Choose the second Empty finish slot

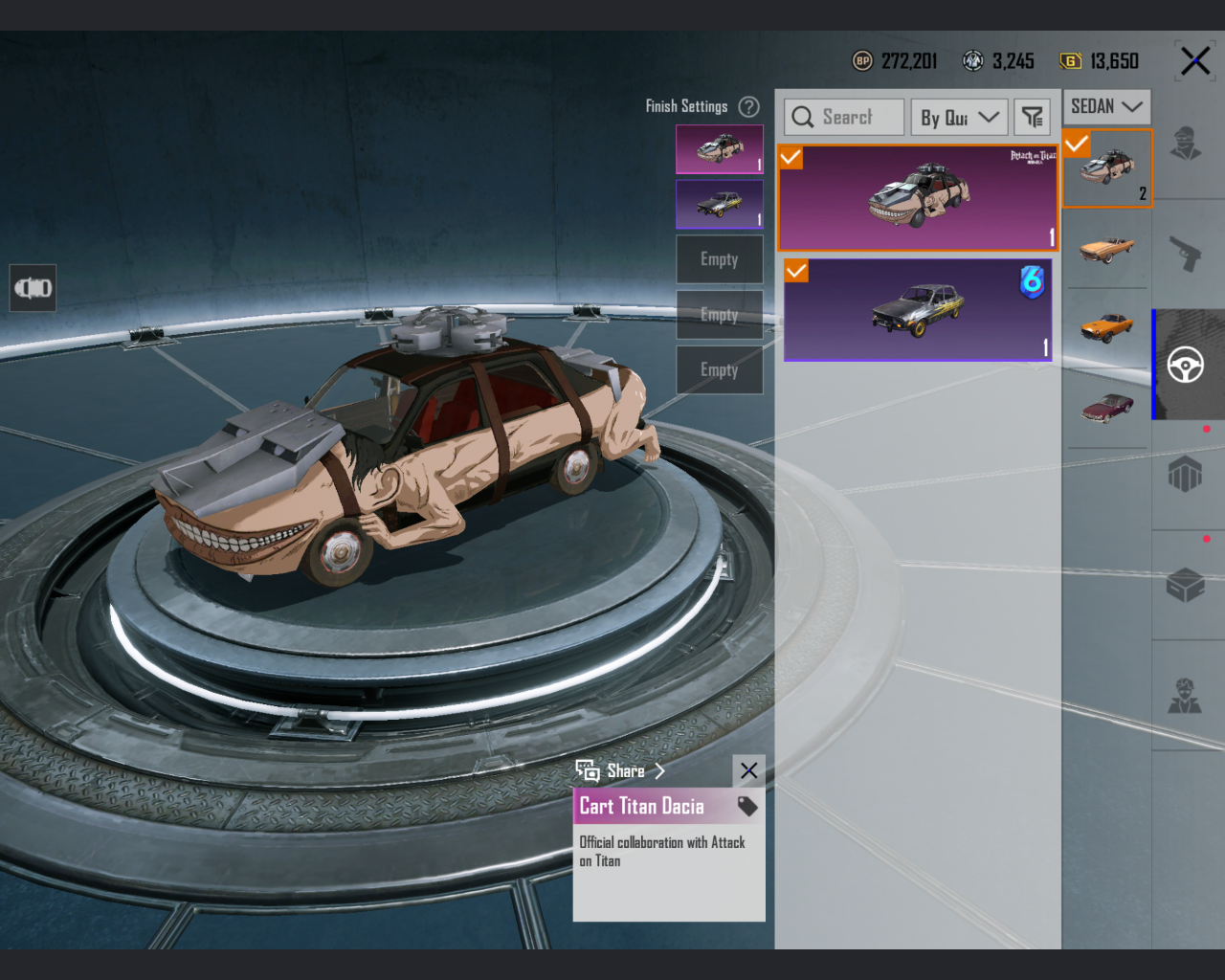pos(720,315)
